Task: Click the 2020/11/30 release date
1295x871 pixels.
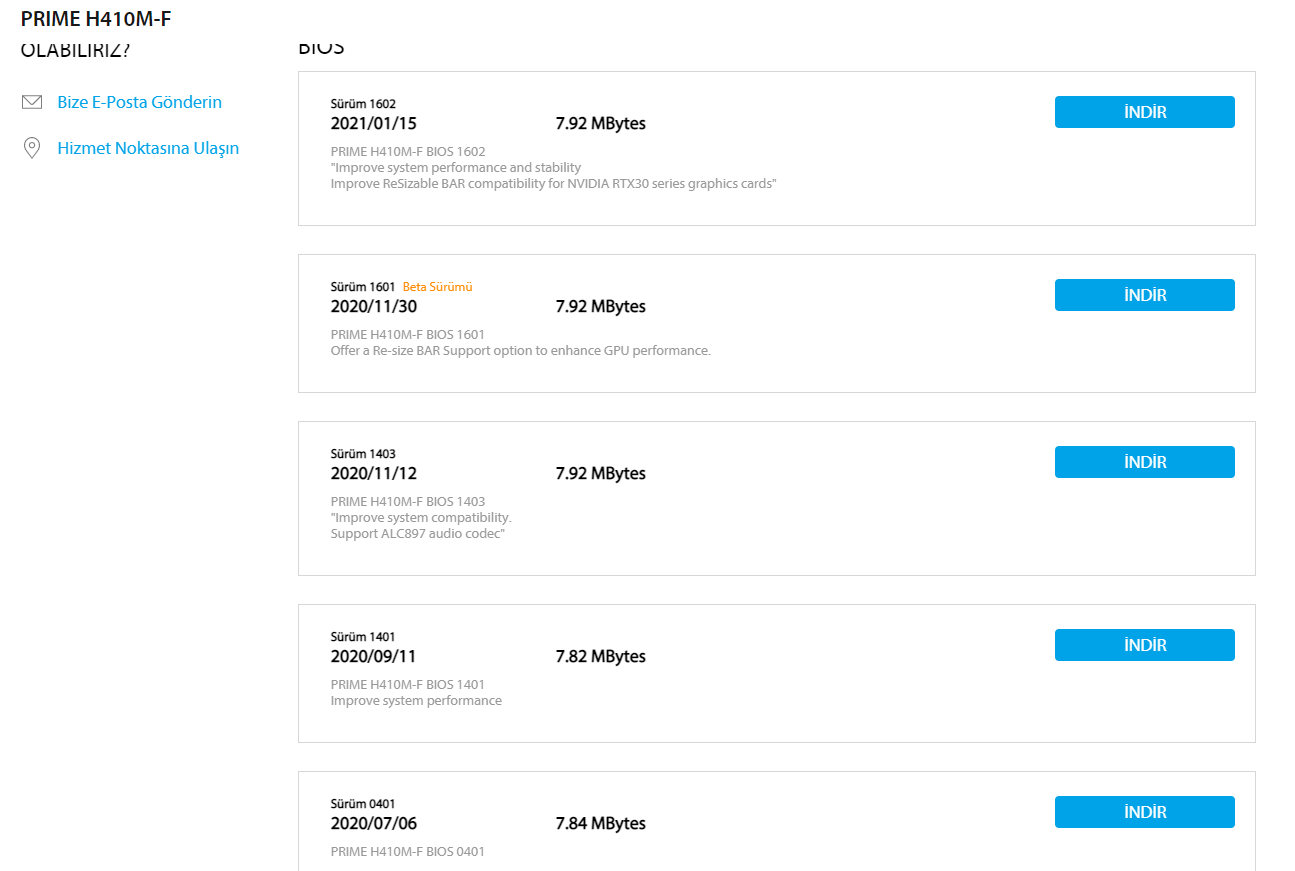Action: tap(373, 306)
